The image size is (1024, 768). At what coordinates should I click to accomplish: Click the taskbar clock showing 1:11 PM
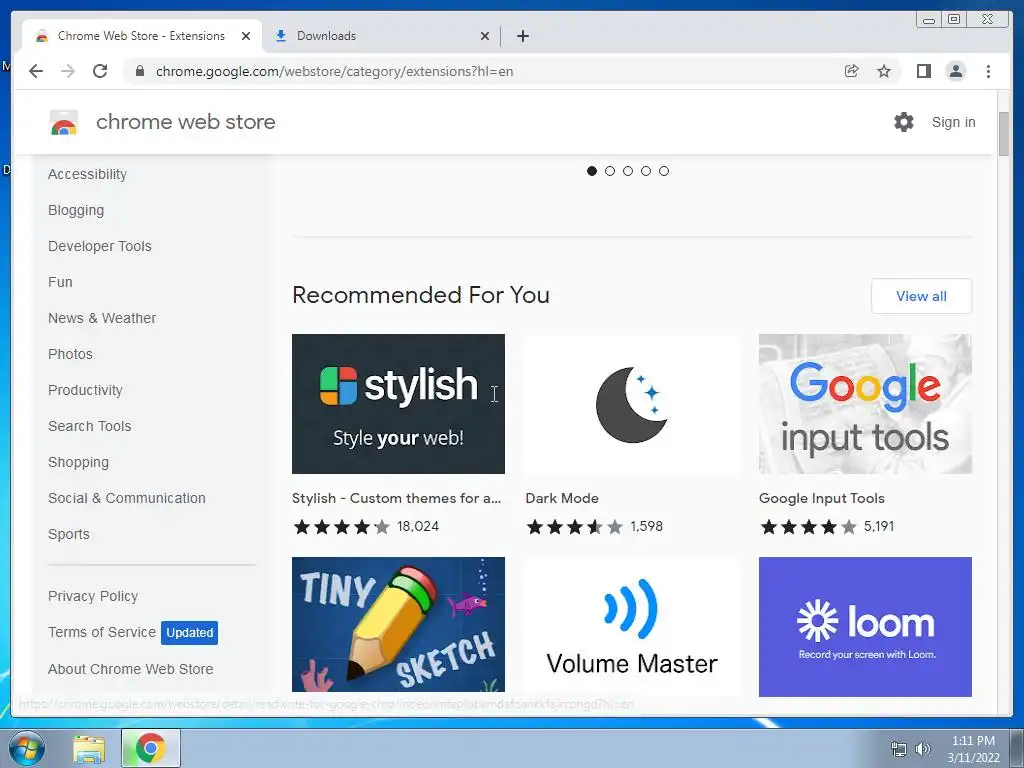coord(973,749)
